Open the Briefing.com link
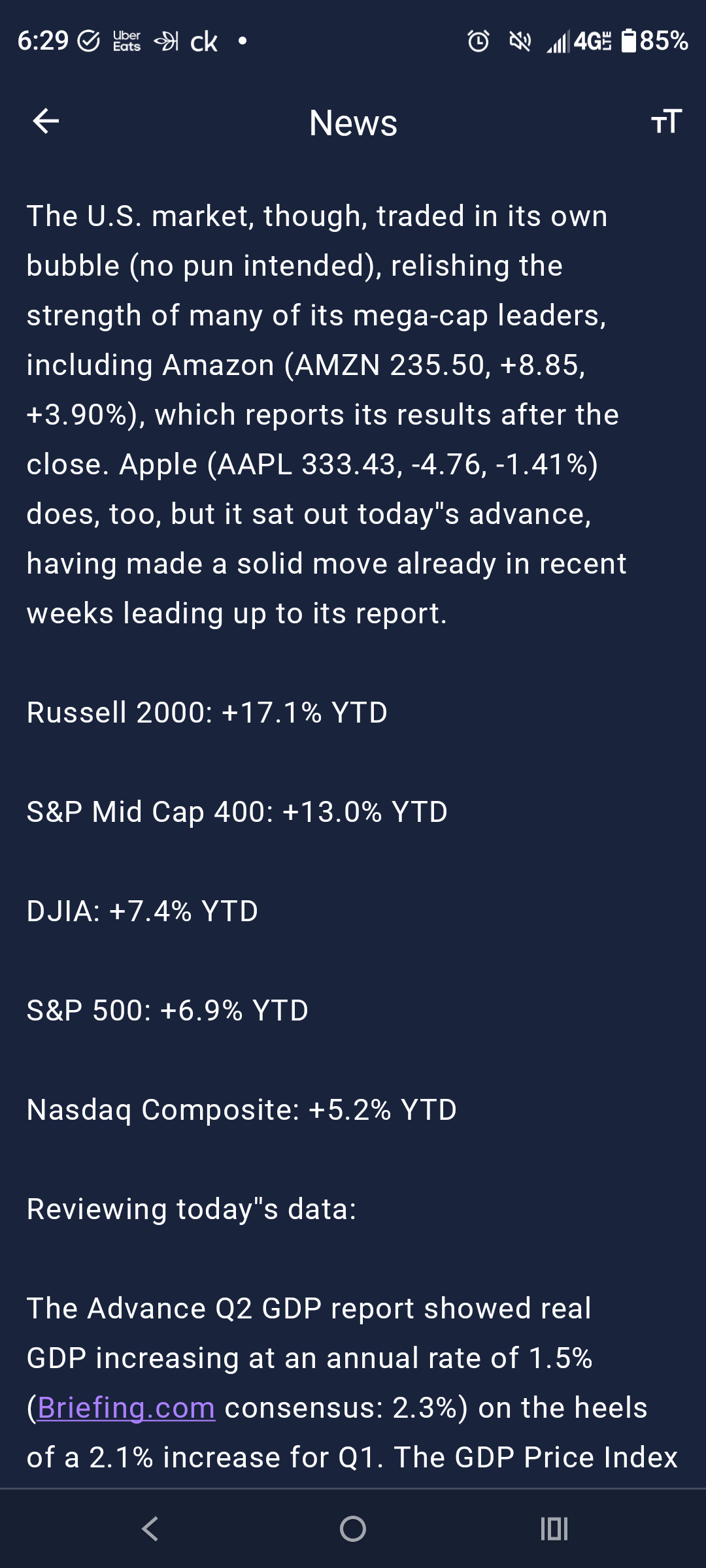The image size is (706, 1568). click(126, 1408)
